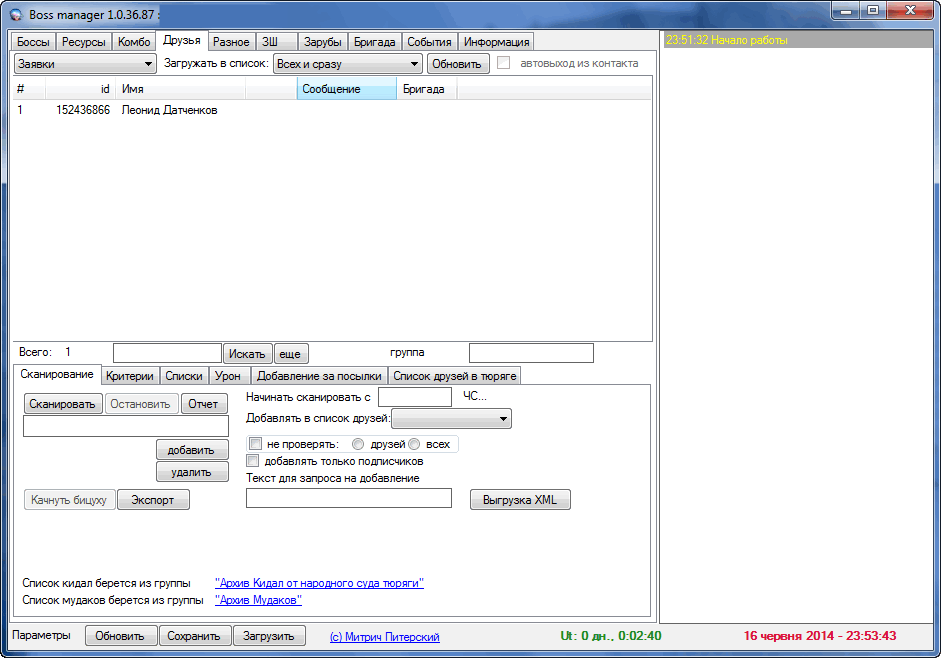The image size is (941, 658).
Task: Click the Boss manager title bar app icon
Action: (15, 12)
